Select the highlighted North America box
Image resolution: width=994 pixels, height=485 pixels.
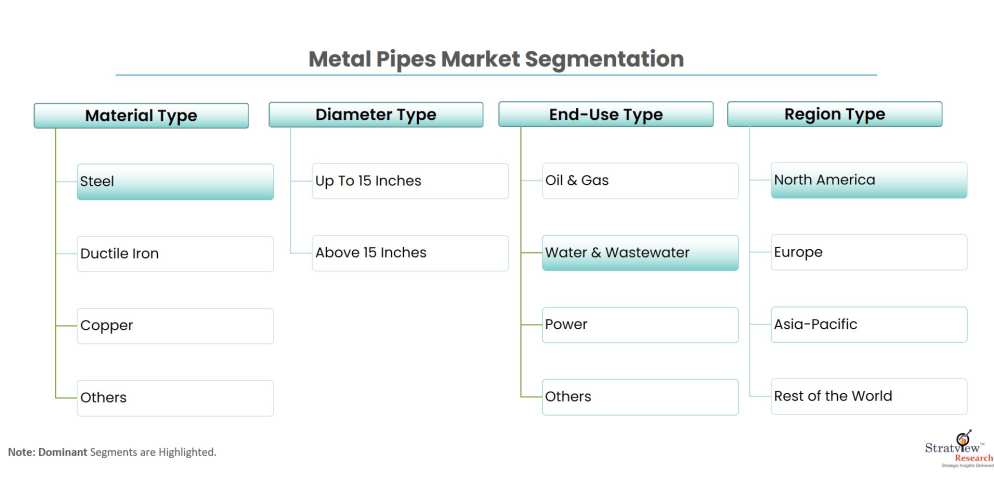869,180
